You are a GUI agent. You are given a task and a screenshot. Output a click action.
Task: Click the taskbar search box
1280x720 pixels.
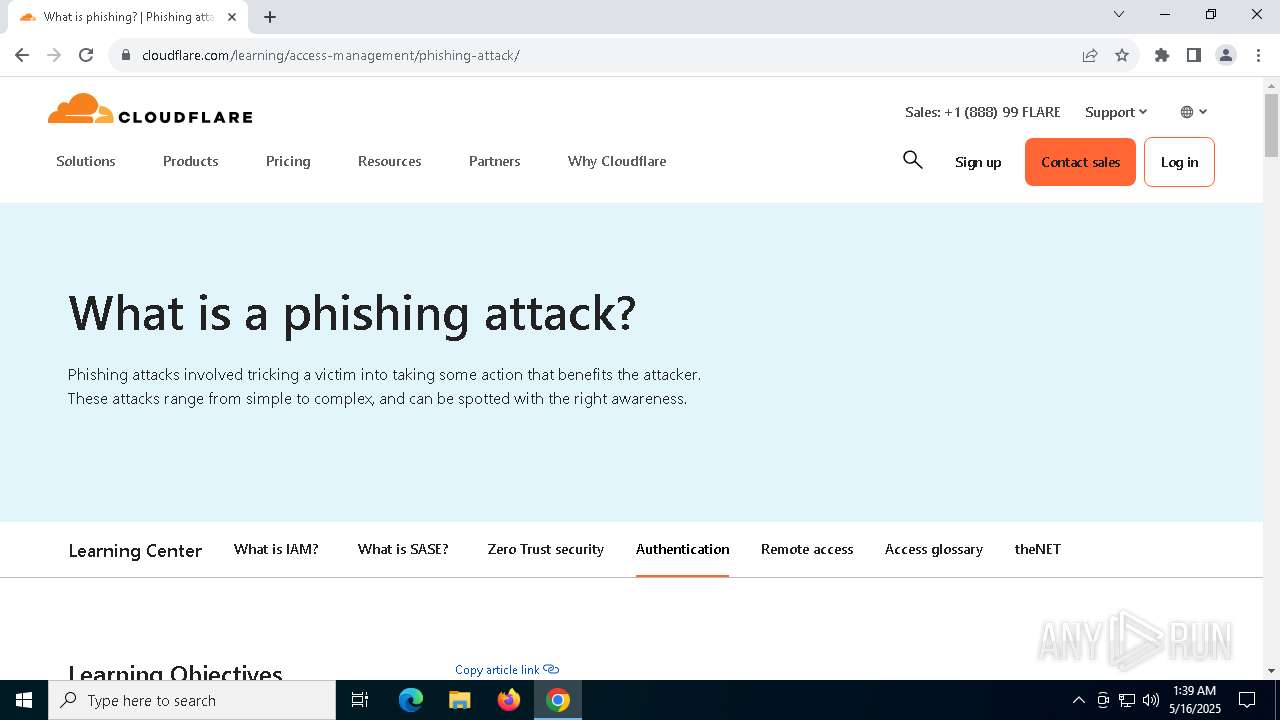click(192, 700)
